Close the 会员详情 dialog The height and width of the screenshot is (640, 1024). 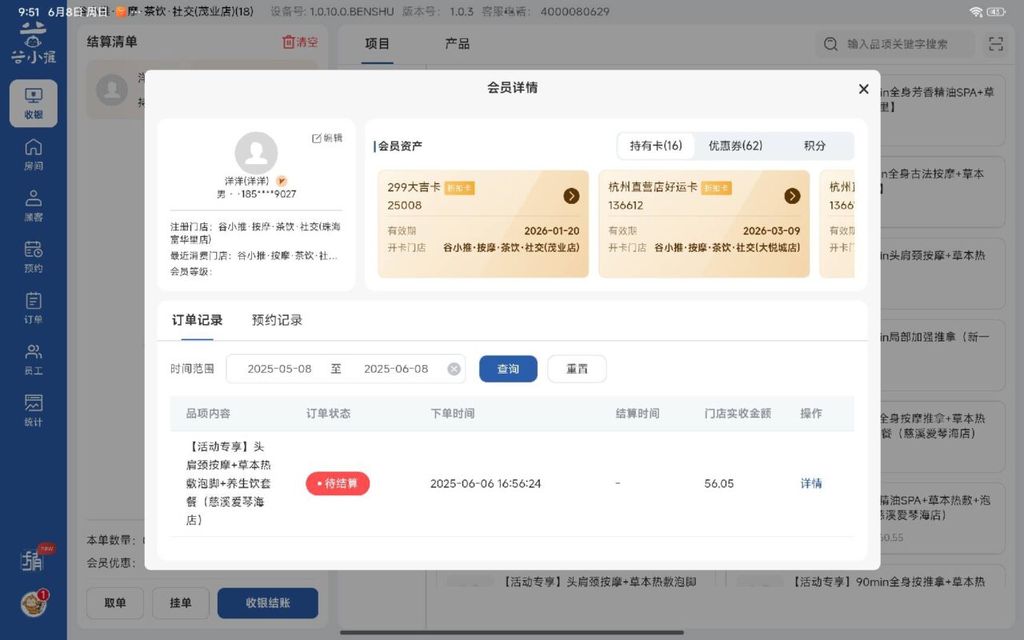[863, 89]
